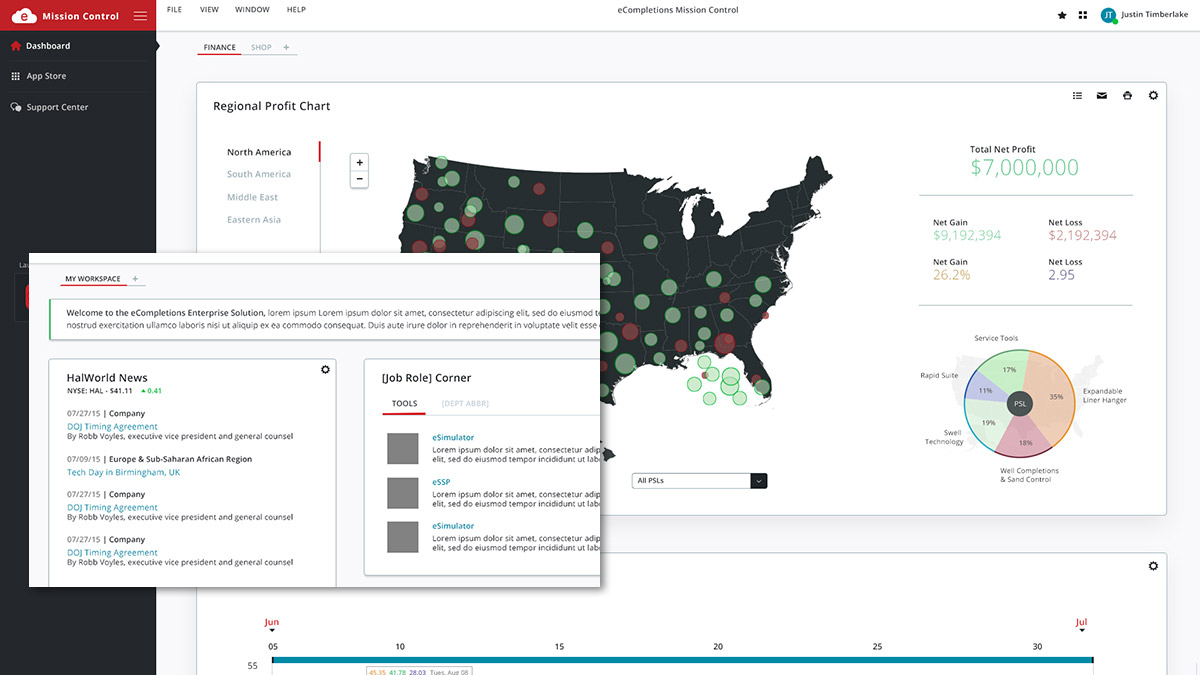This screenshot has height=675, width=1200.
Task: Click the 18% red pie segment
Action: pos(1025,437)
